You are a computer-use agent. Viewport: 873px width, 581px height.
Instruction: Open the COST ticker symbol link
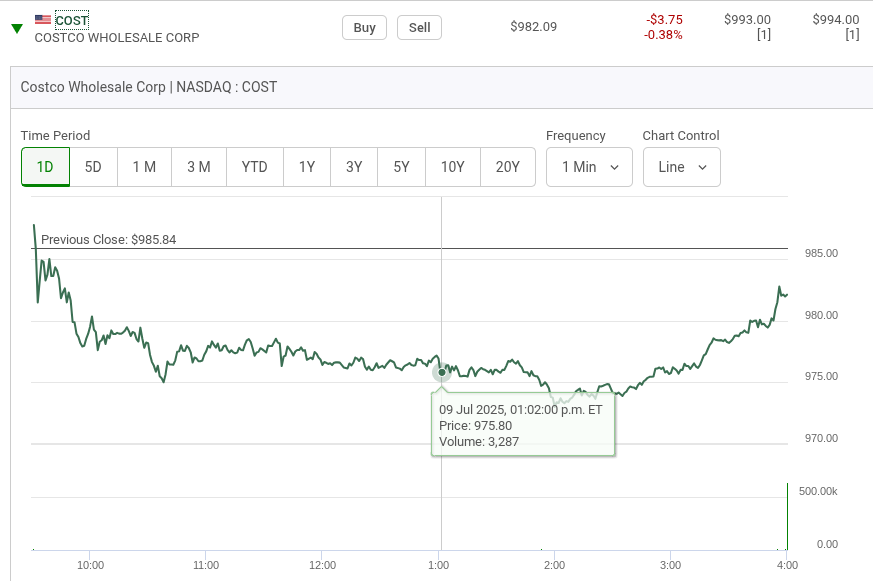72,21
